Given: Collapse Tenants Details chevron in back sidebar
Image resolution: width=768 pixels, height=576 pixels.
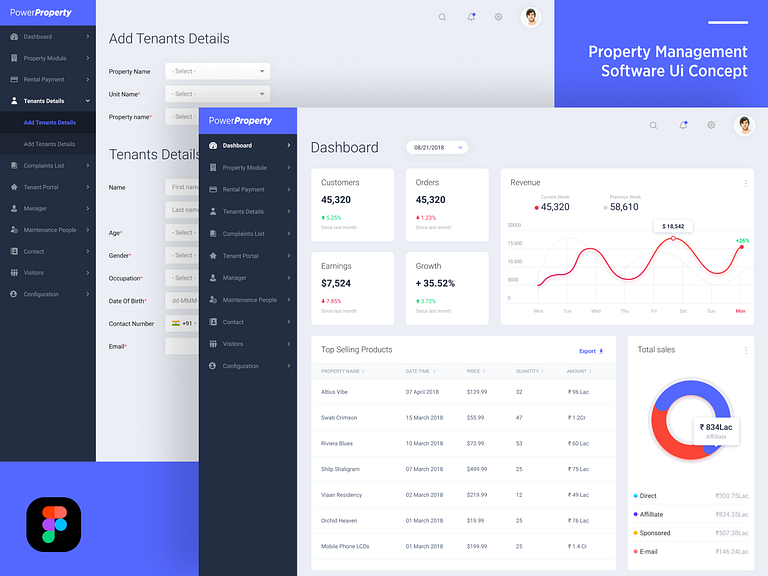Looking at the screenshot, I should click(x=88, y=101).
